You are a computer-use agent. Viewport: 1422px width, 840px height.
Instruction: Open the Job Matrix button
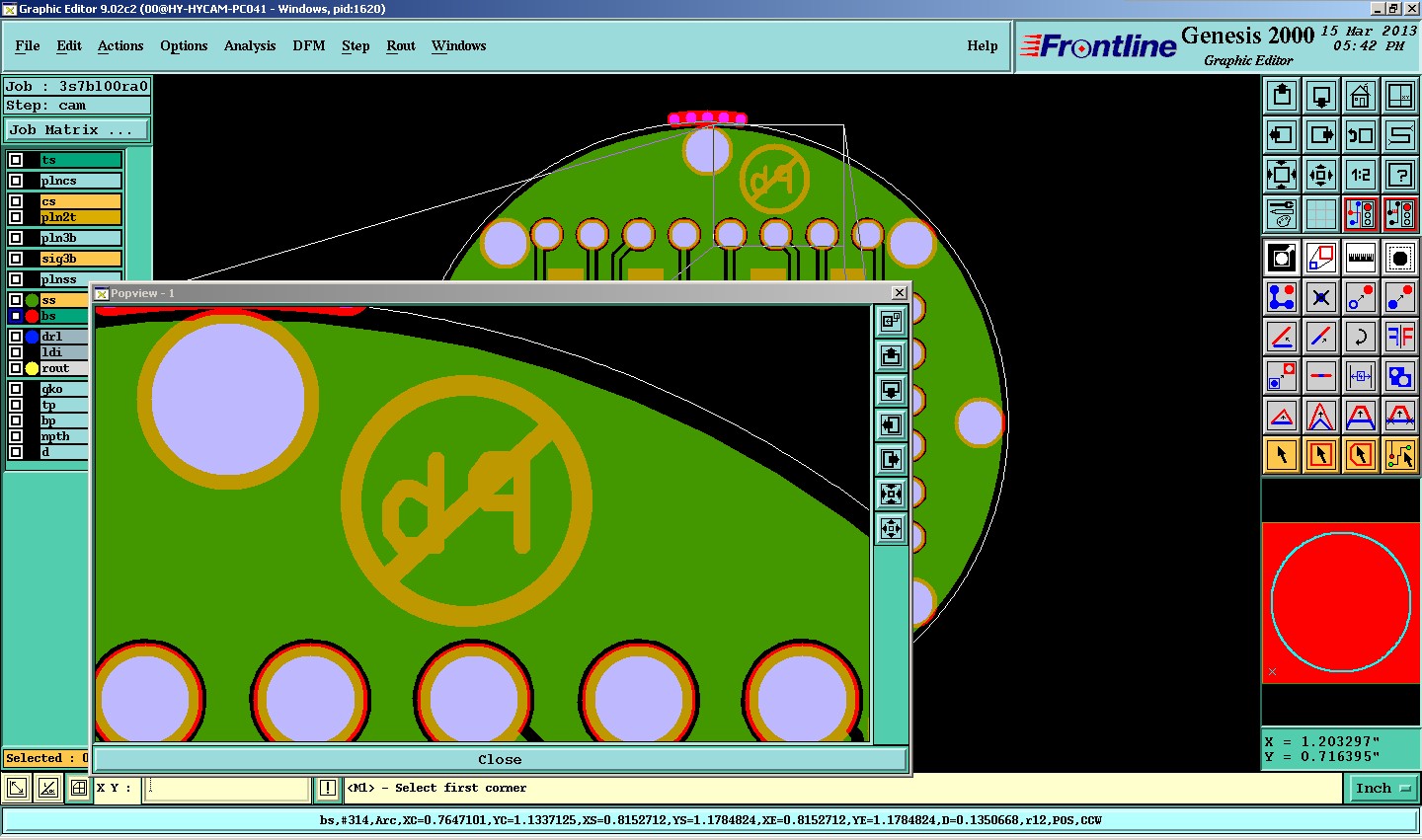tap(78, 129)
